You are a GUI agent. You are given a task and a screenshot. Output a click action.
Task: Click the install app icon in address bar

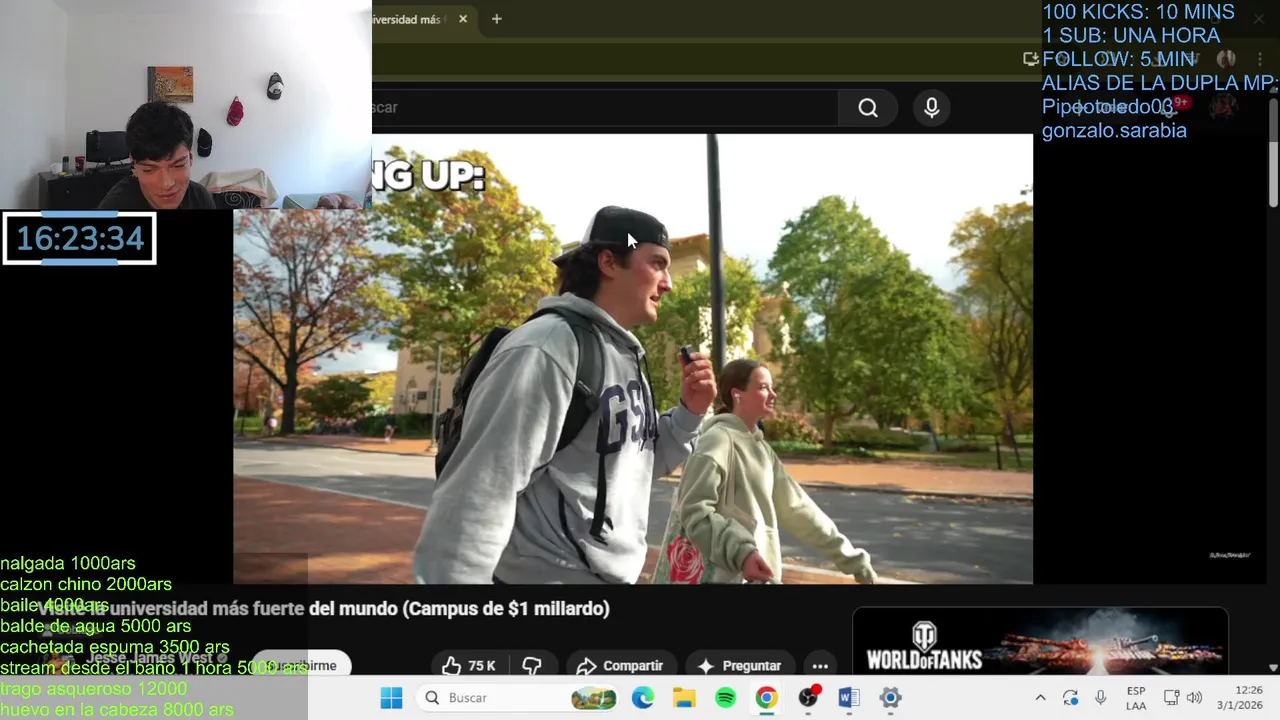click(x=1031, y=59)
